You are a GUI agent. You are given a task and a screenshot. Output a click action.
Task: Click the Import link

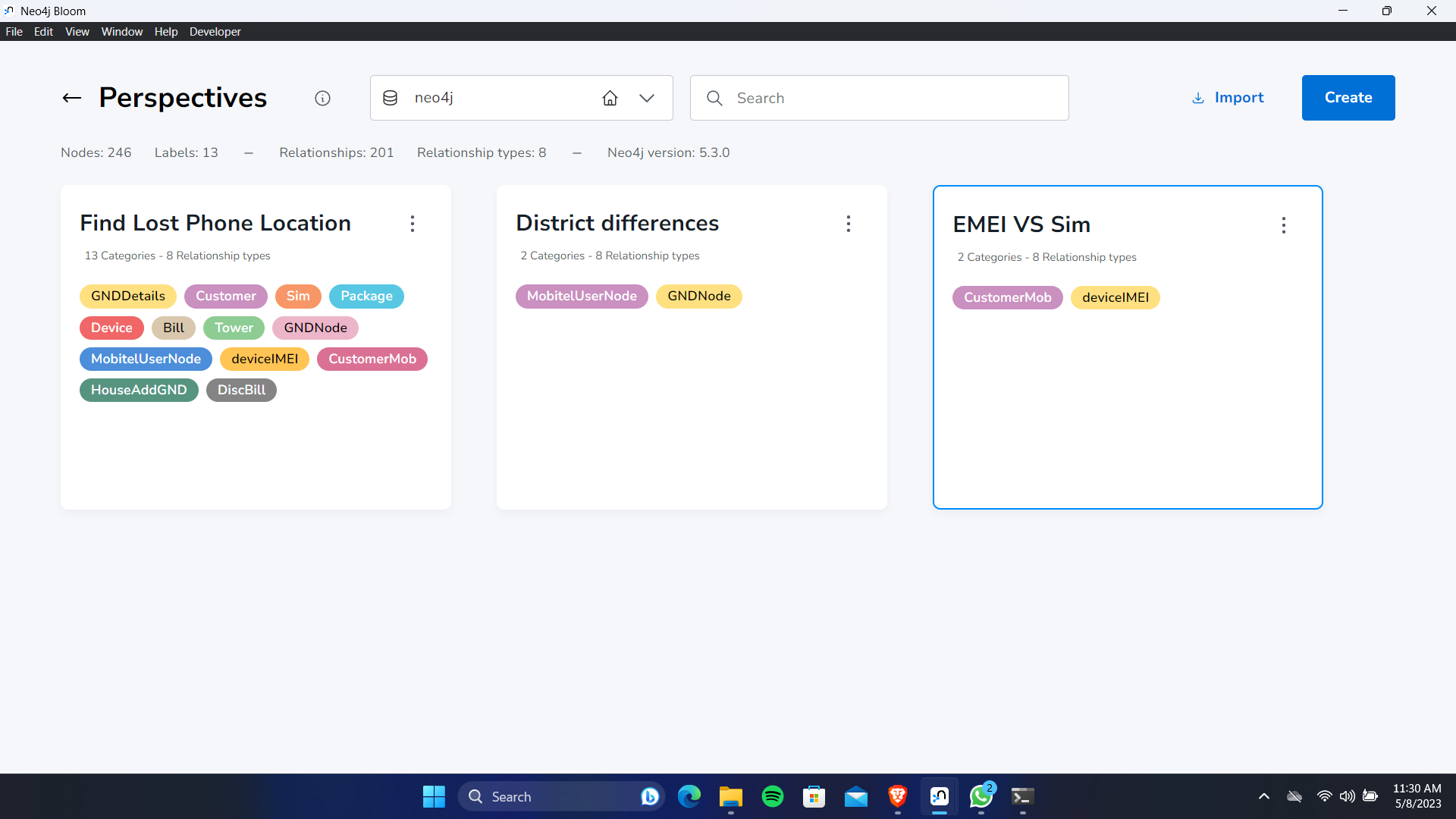coord(1239,97)
